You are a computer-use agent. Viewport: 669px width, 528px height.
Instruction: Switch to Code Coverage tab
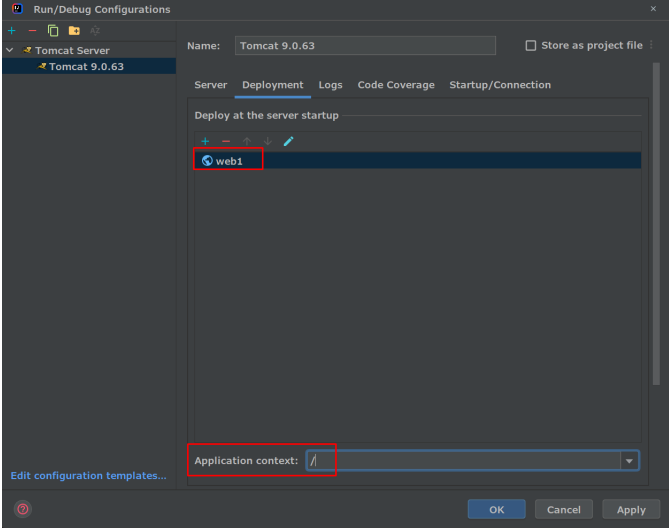point(396,85)
